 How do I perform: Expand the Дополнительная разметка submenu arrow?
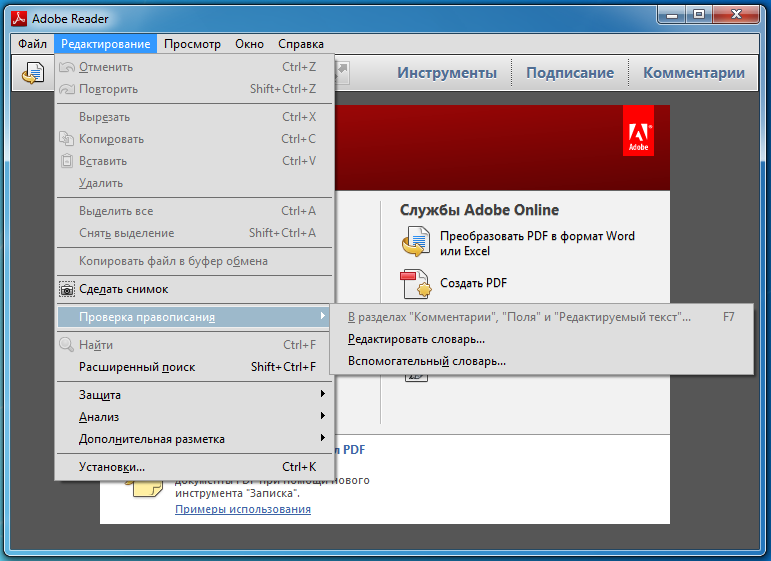(x=323, y=438)
